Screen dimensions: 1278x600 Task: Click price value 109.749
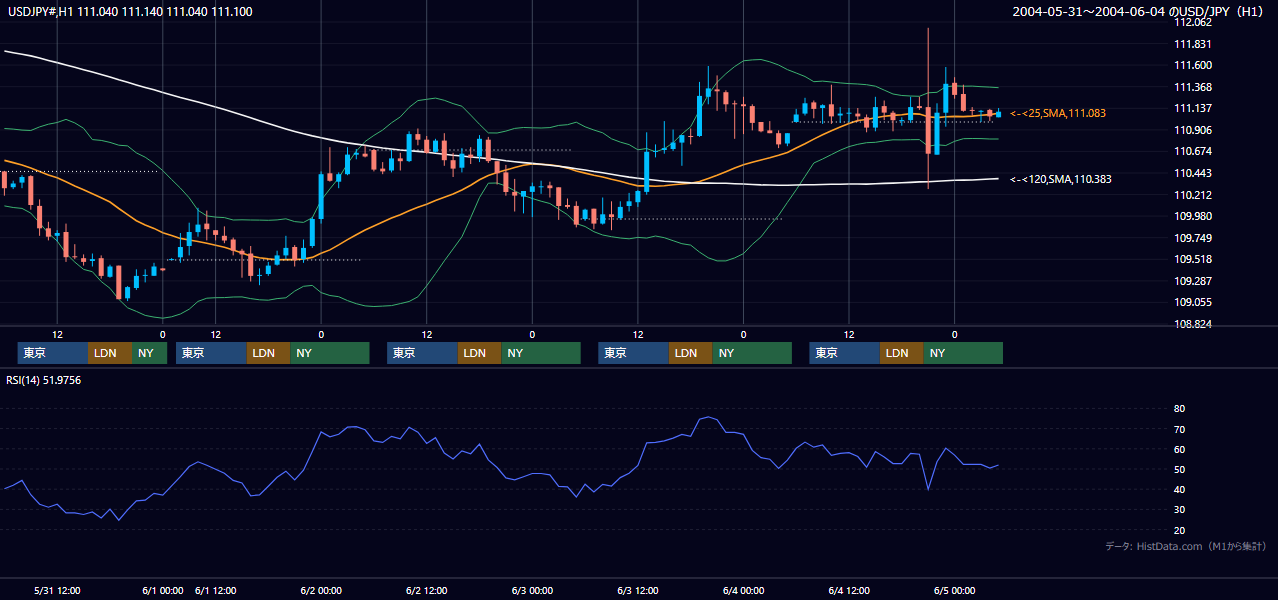pos(1193,238)
